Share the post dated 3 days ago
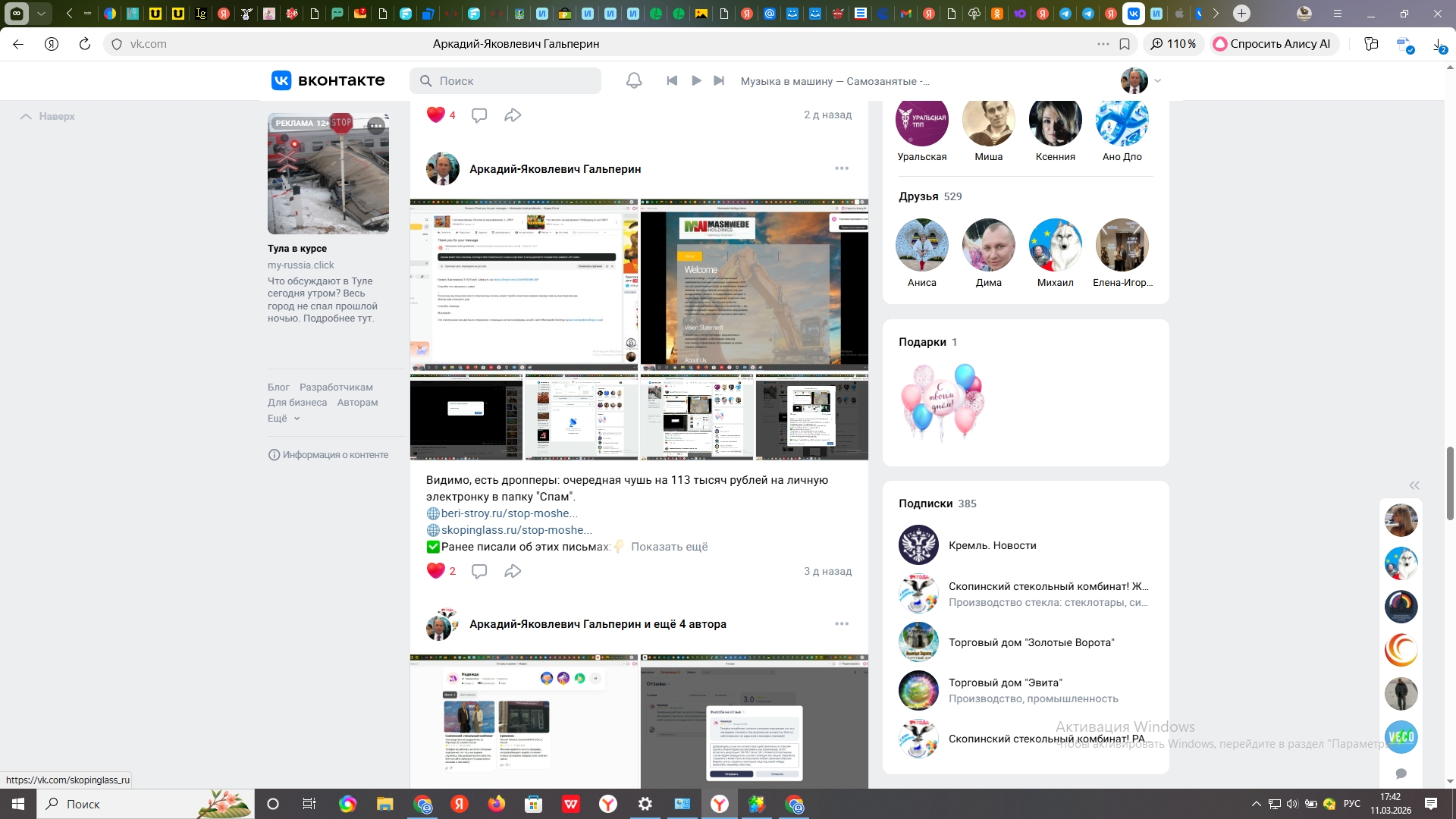Viewport: 1456px width, 819px height. click(513, 571)
